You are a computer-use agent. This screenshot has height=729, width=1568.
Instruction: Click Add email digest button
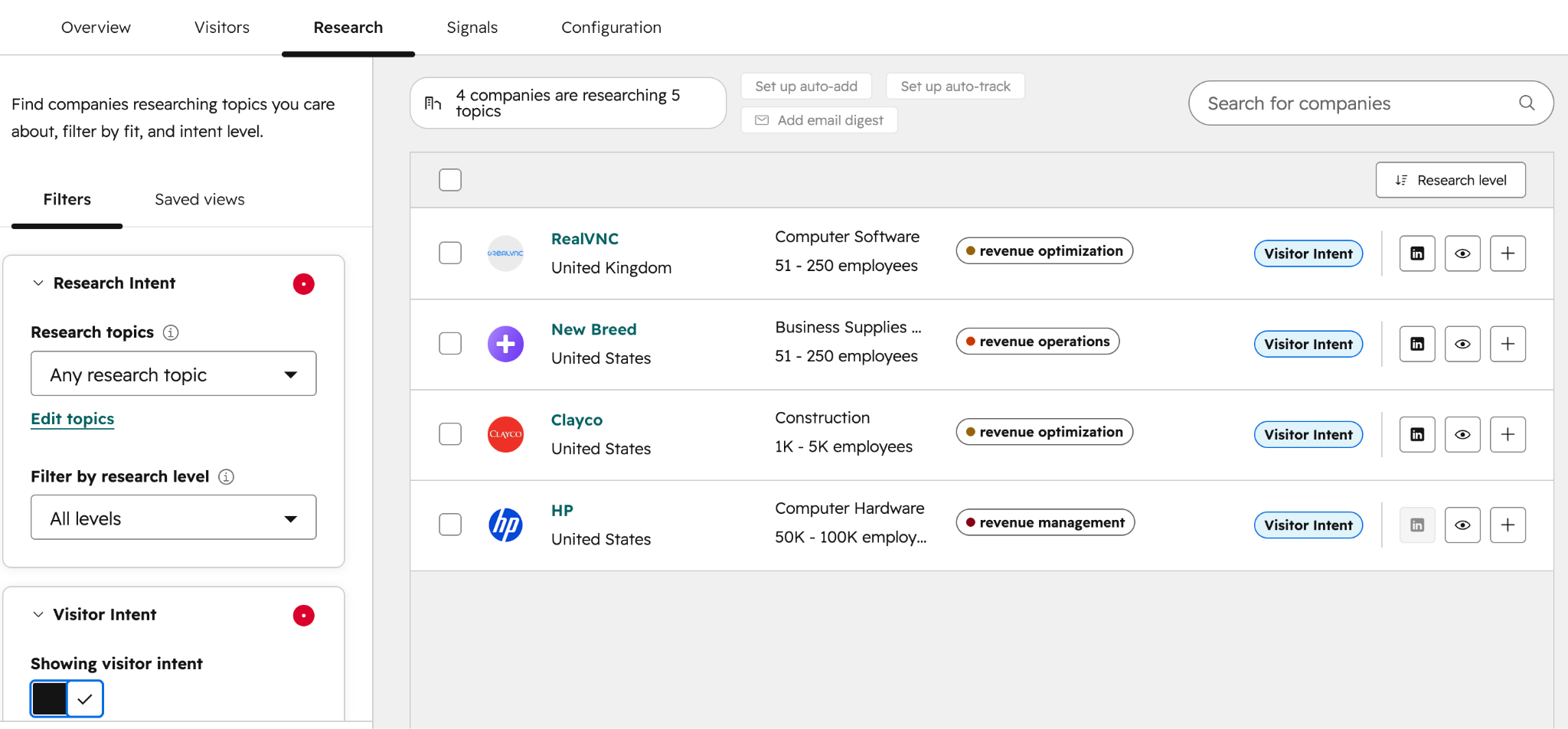(x=819, y=120)
